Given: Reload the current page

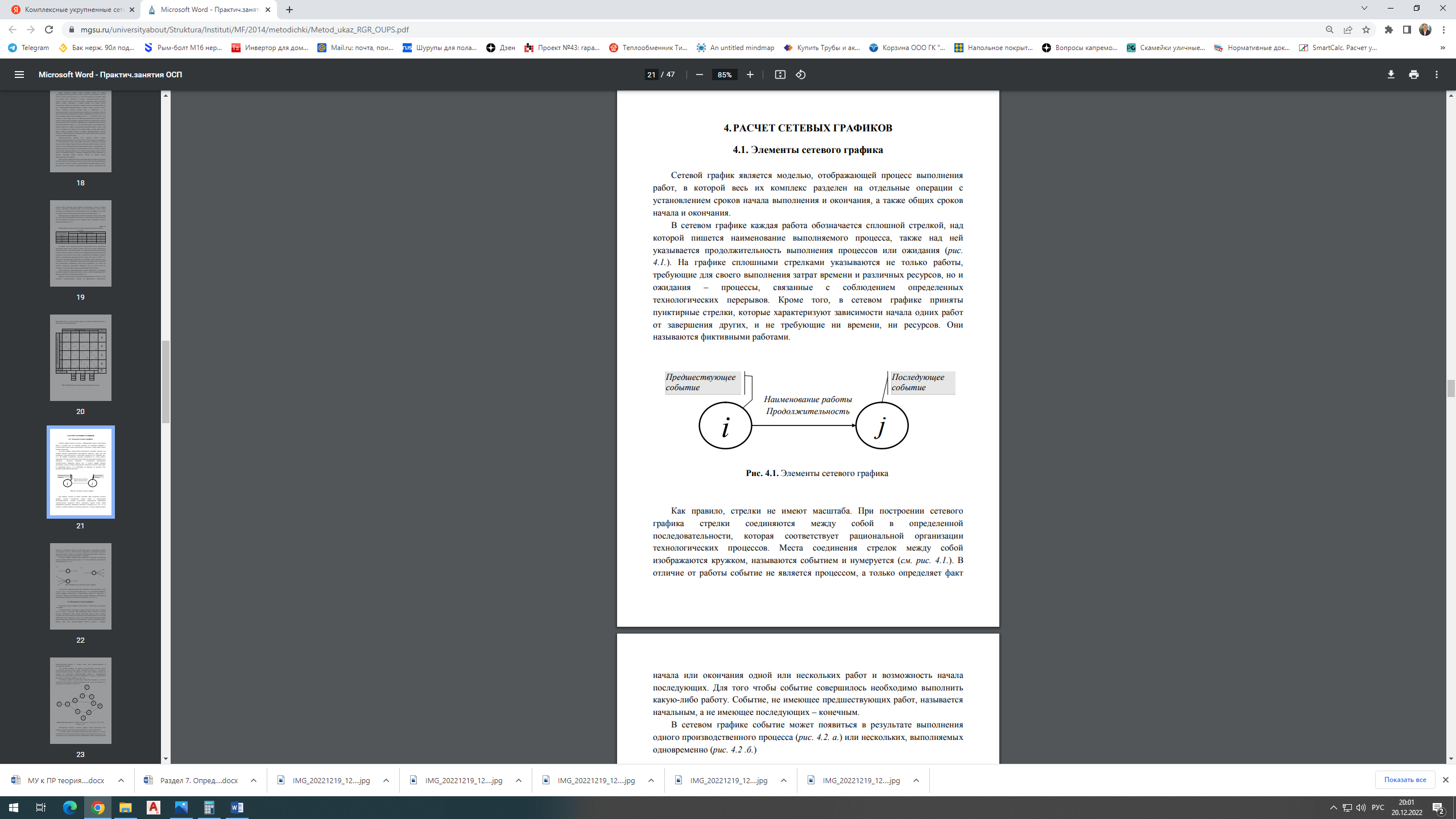Looking at the screenshot, I should coord(49,30).
